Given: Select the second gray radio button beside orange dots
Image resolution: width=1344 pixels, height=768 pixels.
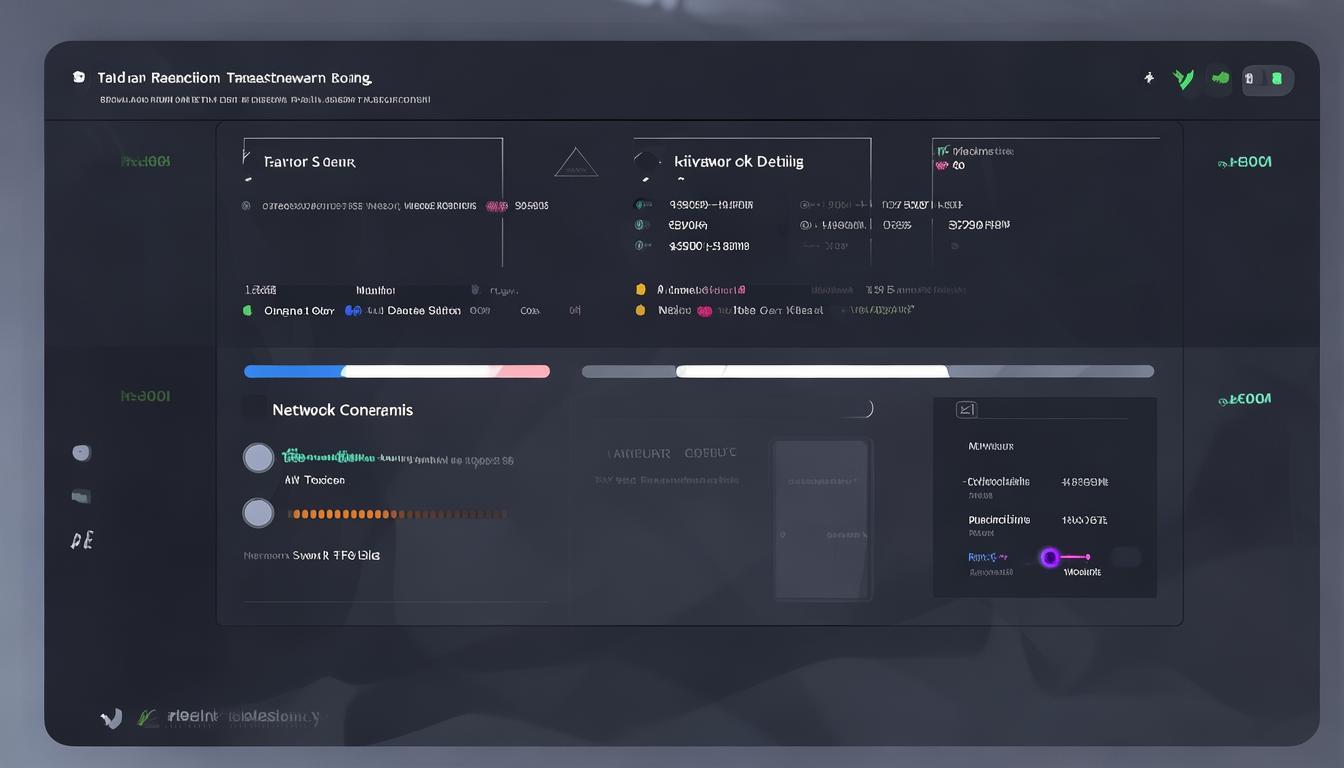Looking at the screenshot, I should point(259,514).
